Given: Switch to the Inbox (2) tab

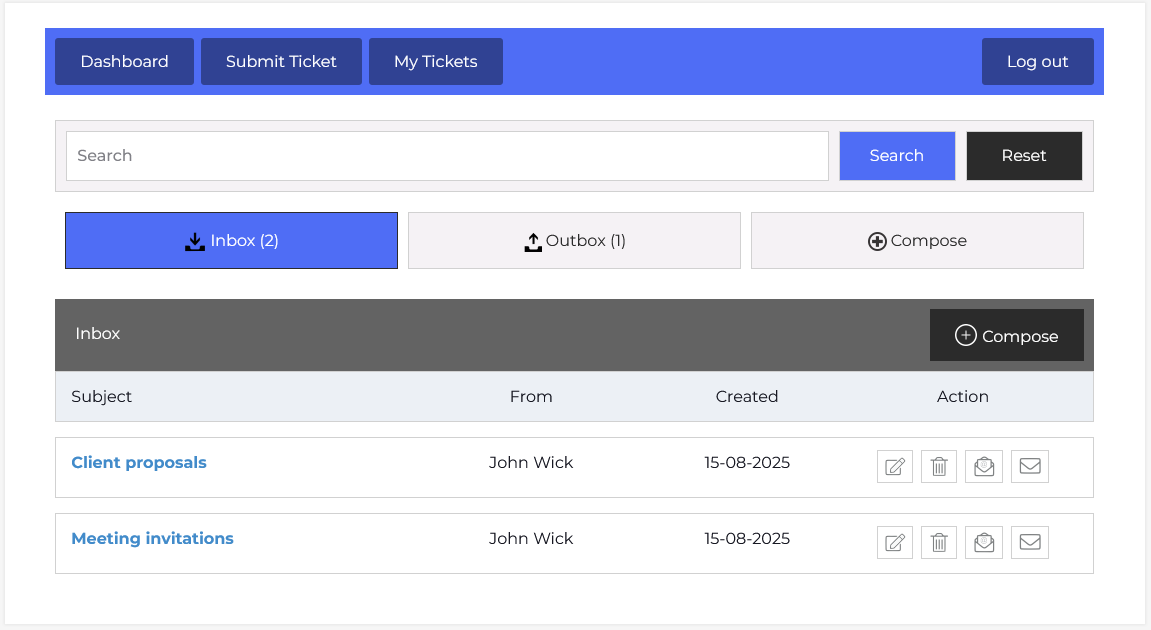Looking at the screenshot, I should [231, 241].
